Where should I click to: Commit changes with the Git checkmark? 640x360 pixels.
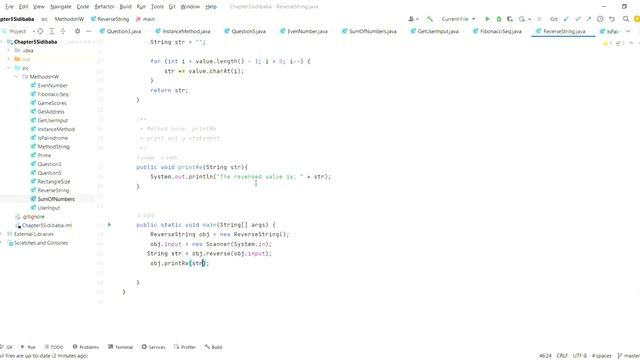tap(578, 19)
